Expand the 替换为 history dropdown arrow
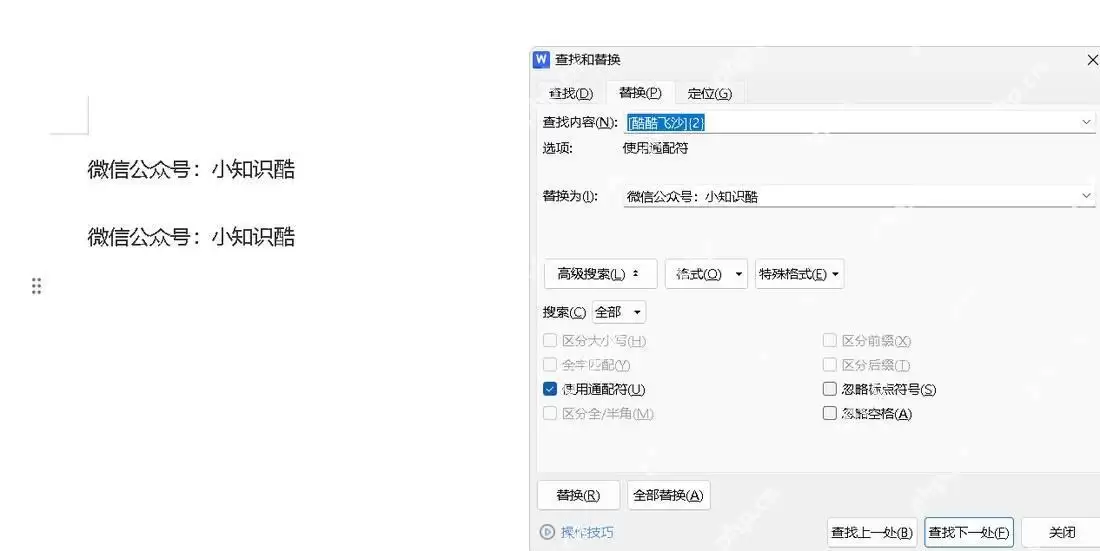1100x551 pixels. coord(1087,196)
